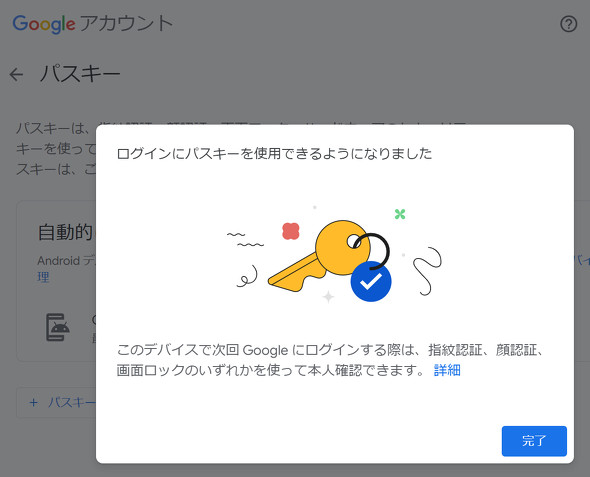Go back with the arrow beside パスキー
590x477 pixels.
(17, 74)
